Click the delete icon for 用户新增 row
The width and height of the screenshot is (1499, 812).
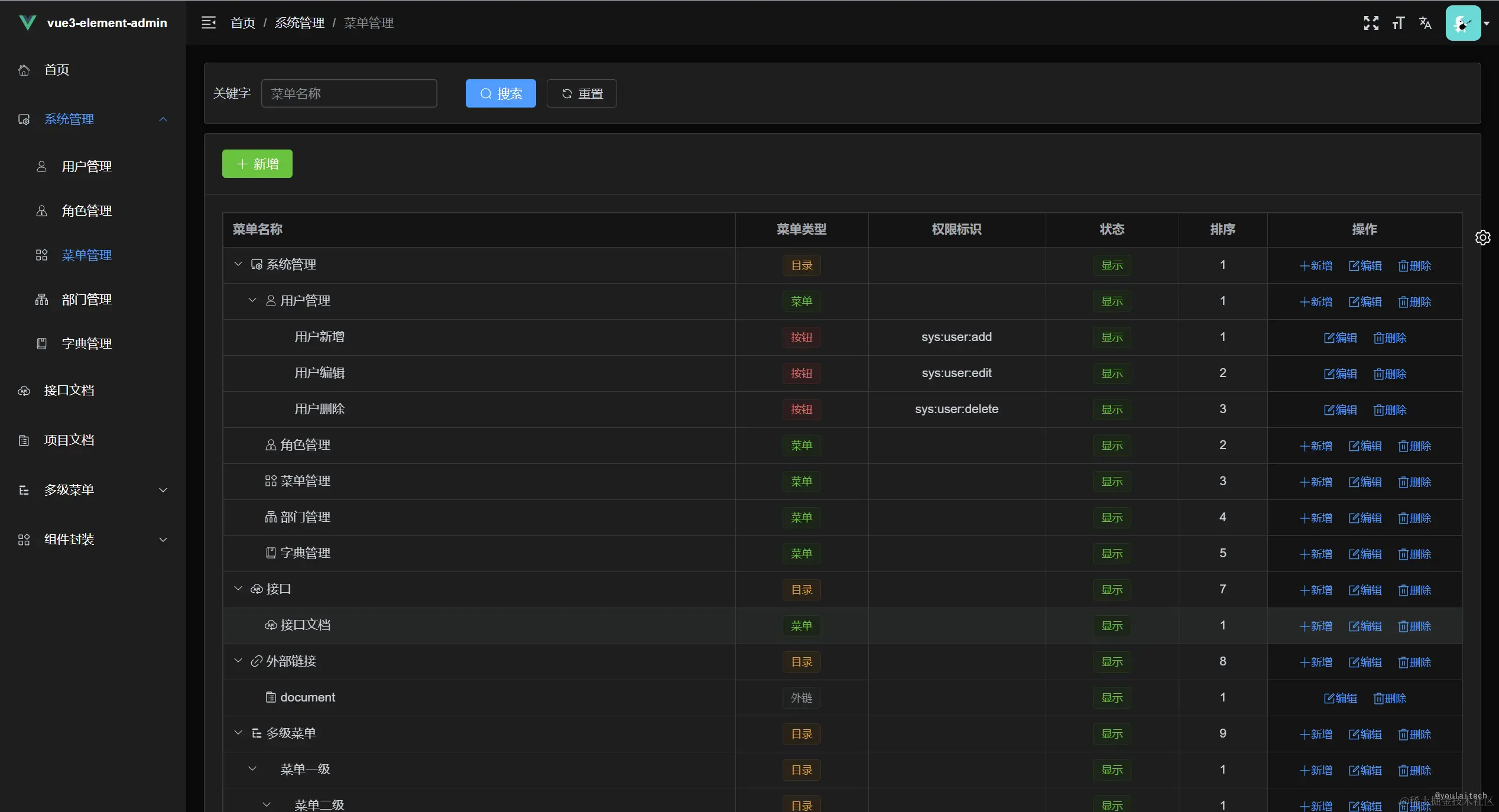point(1390,338)
